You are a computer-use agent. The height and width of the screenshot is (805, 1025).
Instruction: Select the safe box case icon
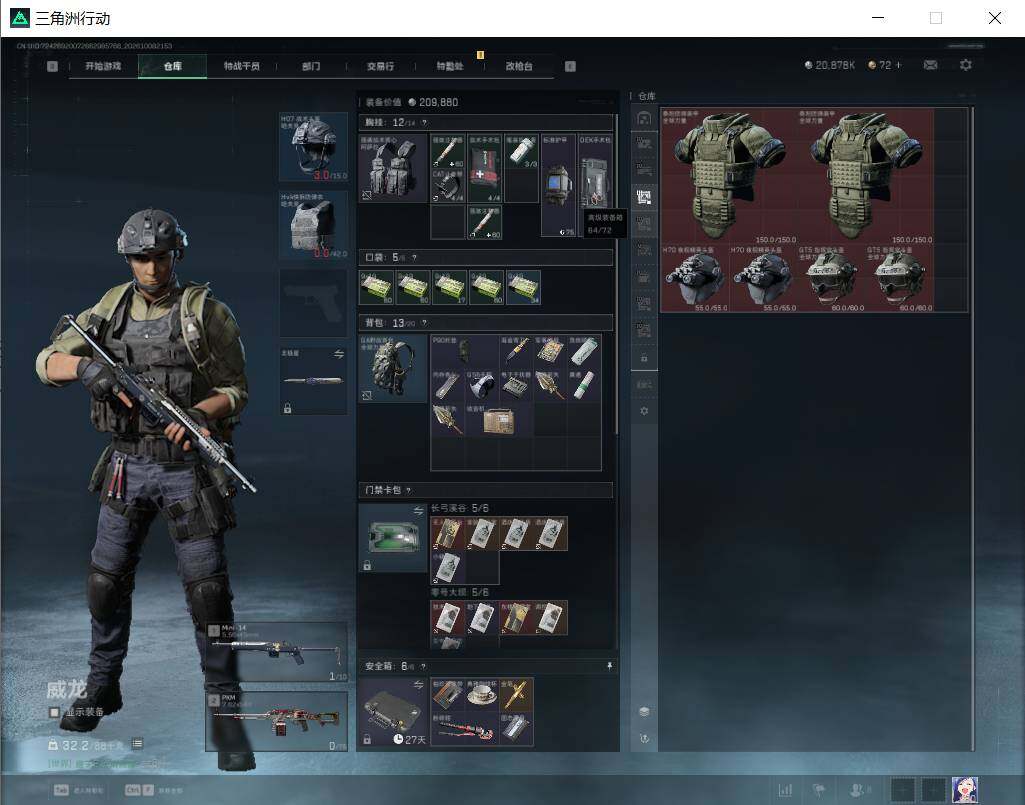click(392, 711)
